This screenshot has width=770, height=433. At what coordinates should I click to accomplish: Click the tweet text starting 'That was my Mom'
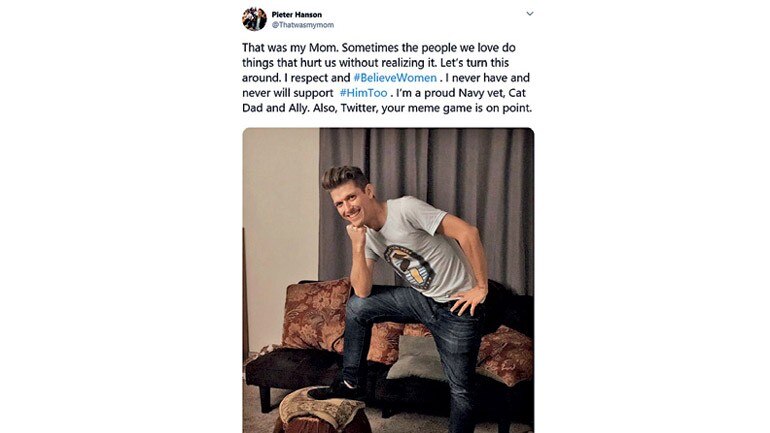point(387,78)
